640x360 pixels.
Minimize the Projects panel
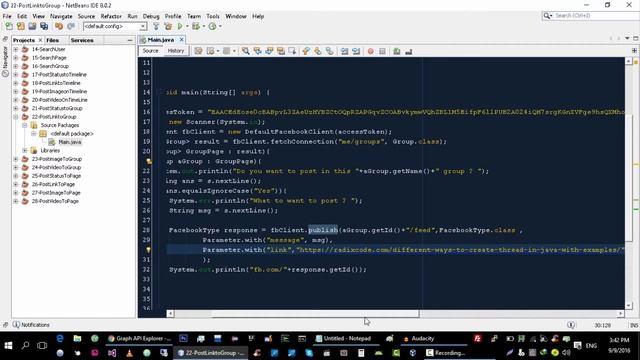click(130, 40)
